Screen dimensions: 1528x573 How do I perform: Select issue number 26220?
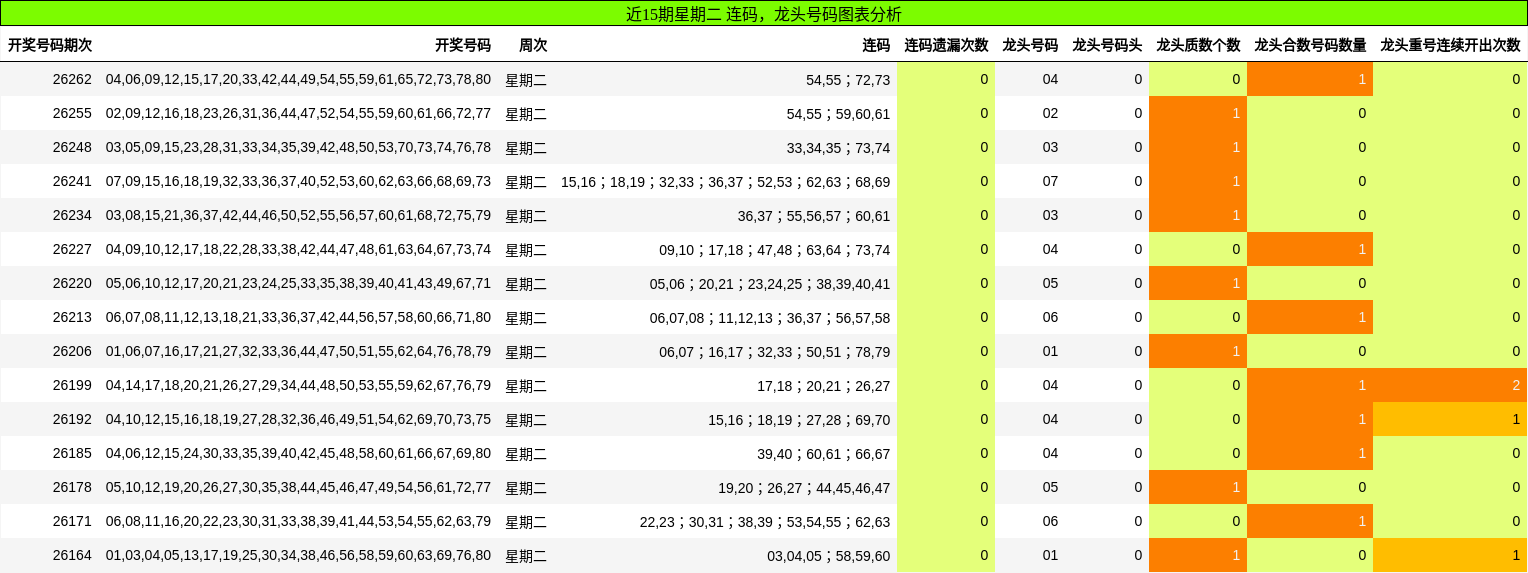point(72,283)
